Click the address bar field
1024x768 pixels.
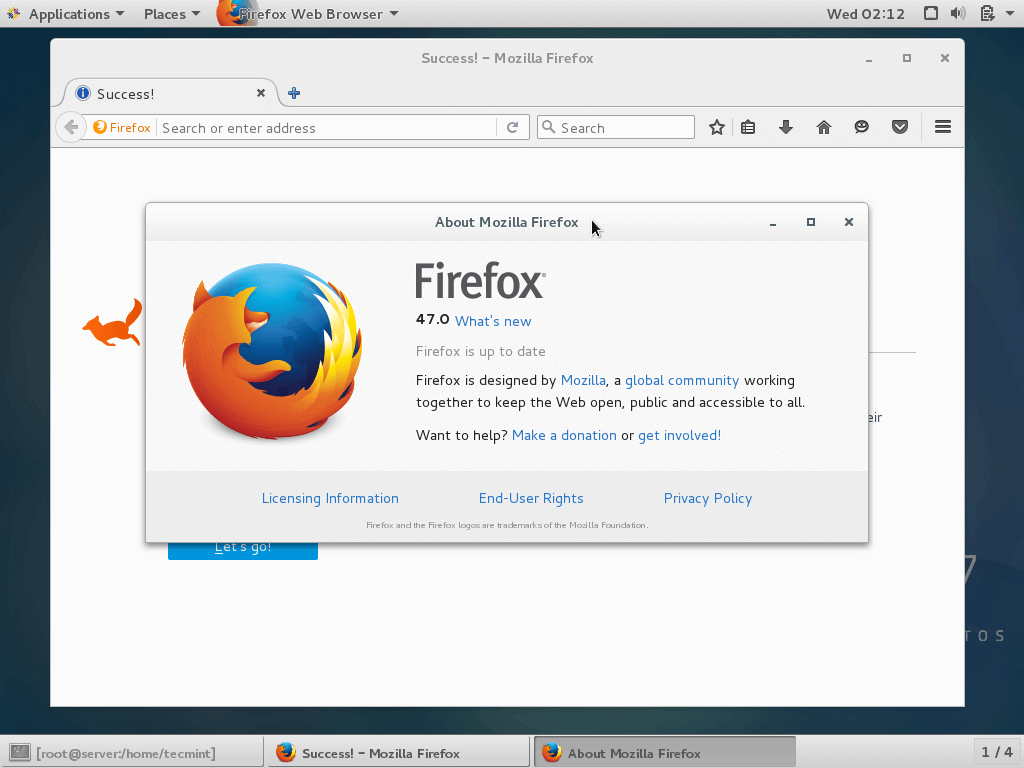327,127
